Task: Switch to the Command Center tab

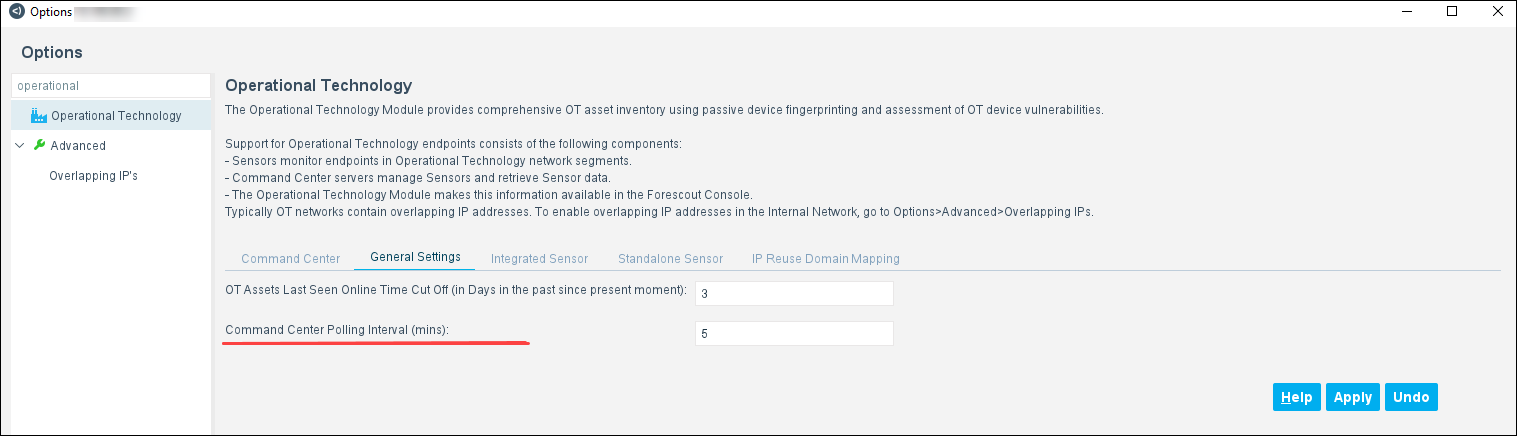Action: [x=291, y=258]
